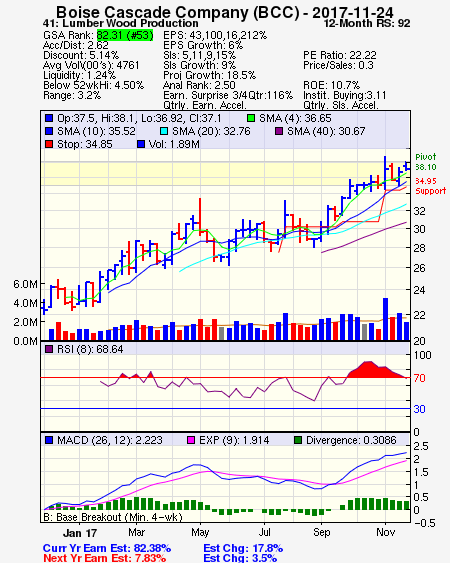Click the Sls: 5,11,9,15% text
450x563 pixels.
point(199,55)
